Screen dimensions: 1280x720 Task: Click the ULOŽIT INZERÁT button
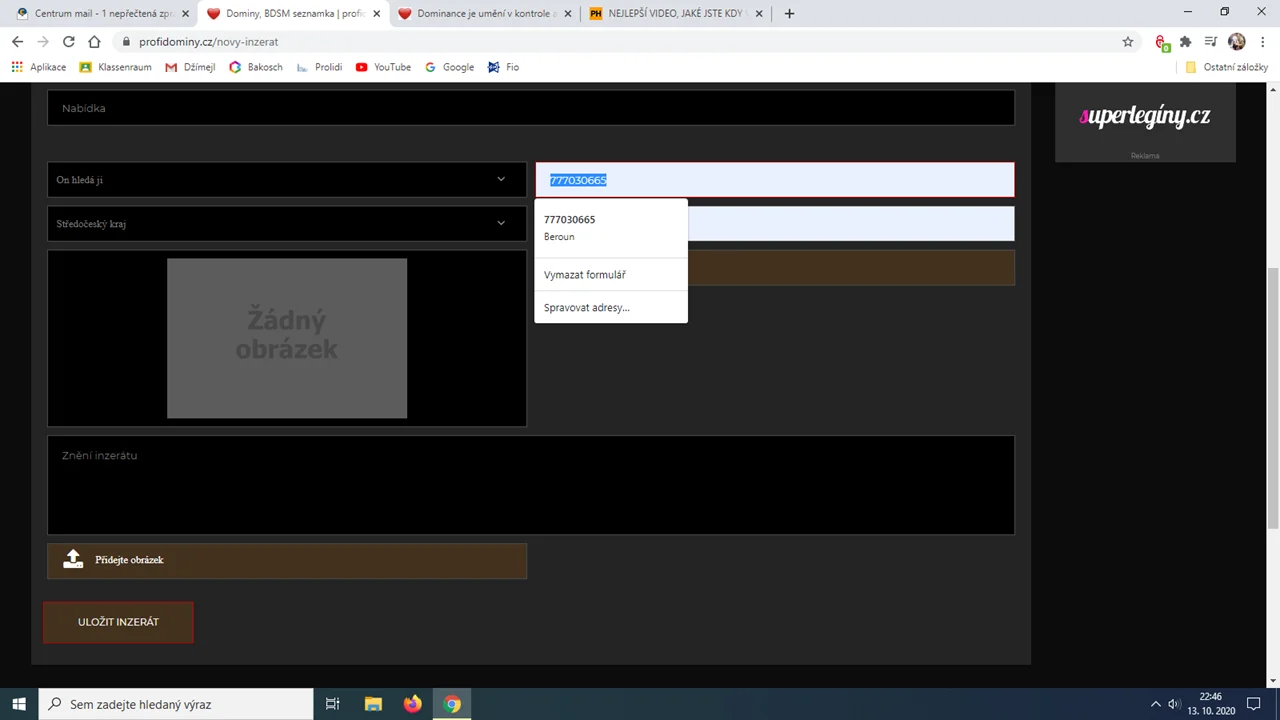tap(118, 622)
